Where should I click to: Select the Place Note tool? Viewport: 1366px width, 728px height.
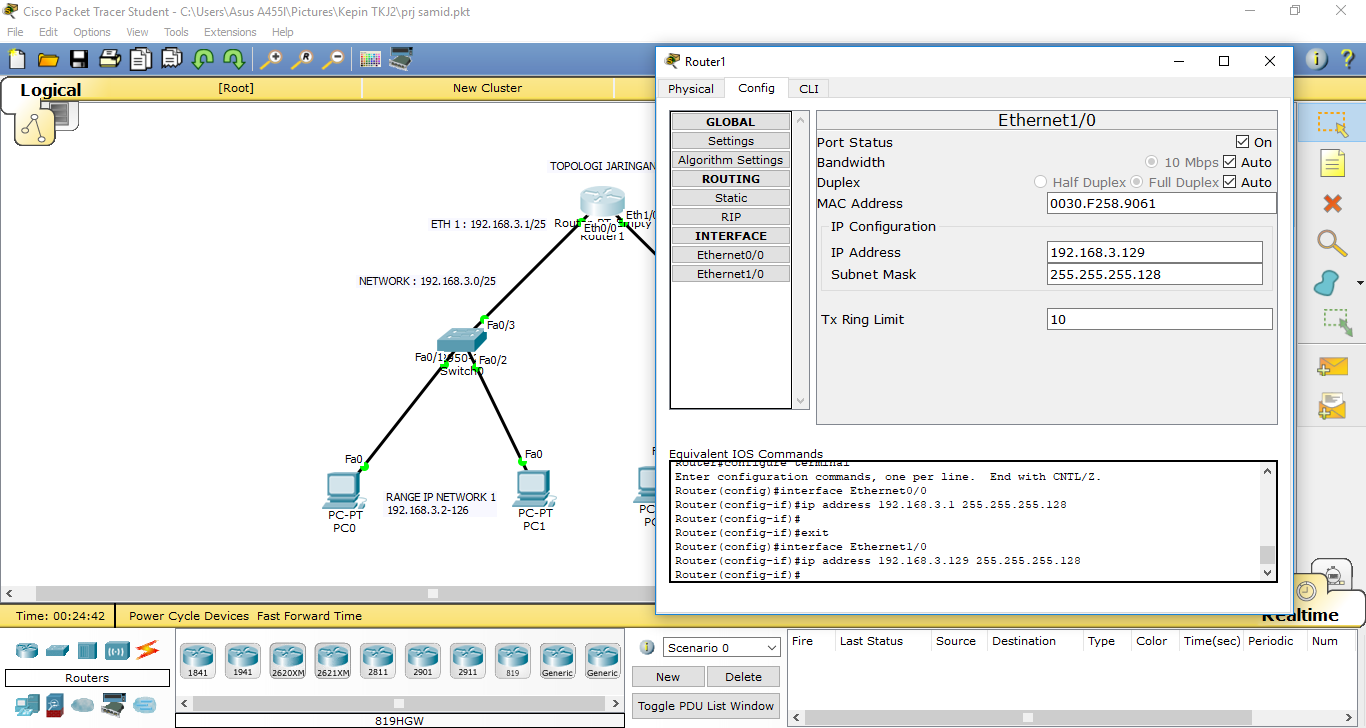[x=1332, y=163]
